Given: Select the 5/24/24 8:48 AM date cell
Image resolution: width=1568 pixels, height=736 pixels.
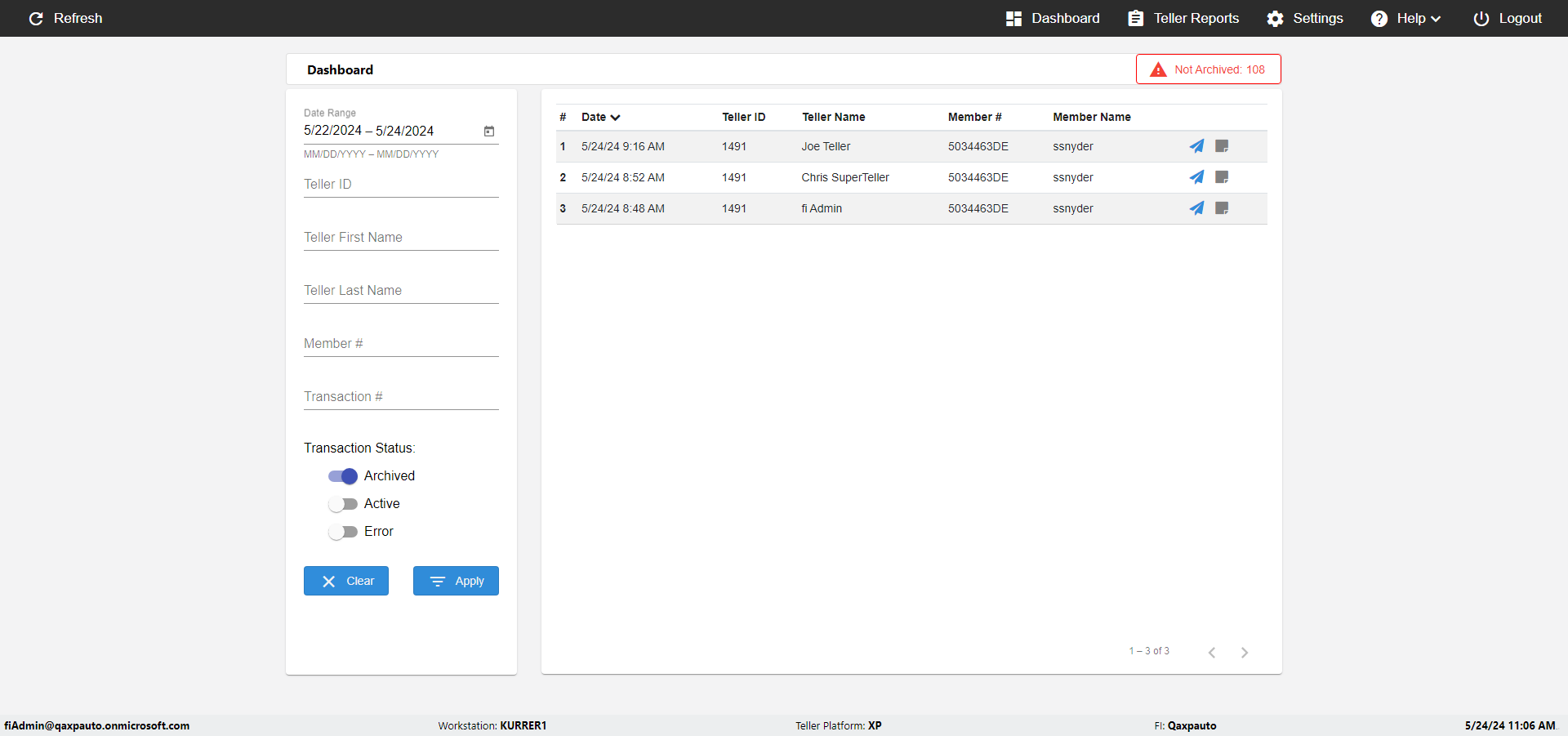Looking at the screenshot, I should (x=623, y=208).
